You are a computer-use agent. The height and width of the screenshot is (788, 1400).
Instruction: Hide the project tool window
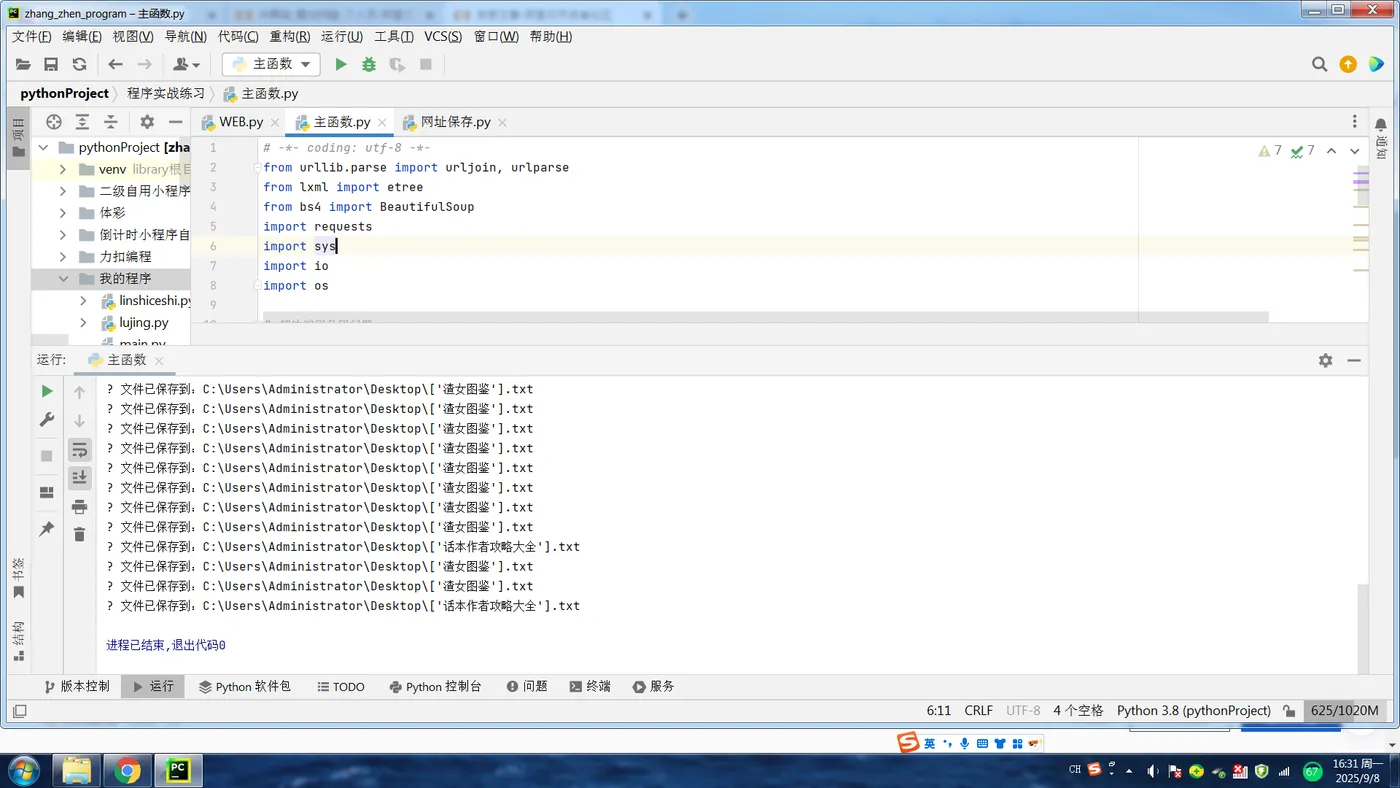(175, 122)
